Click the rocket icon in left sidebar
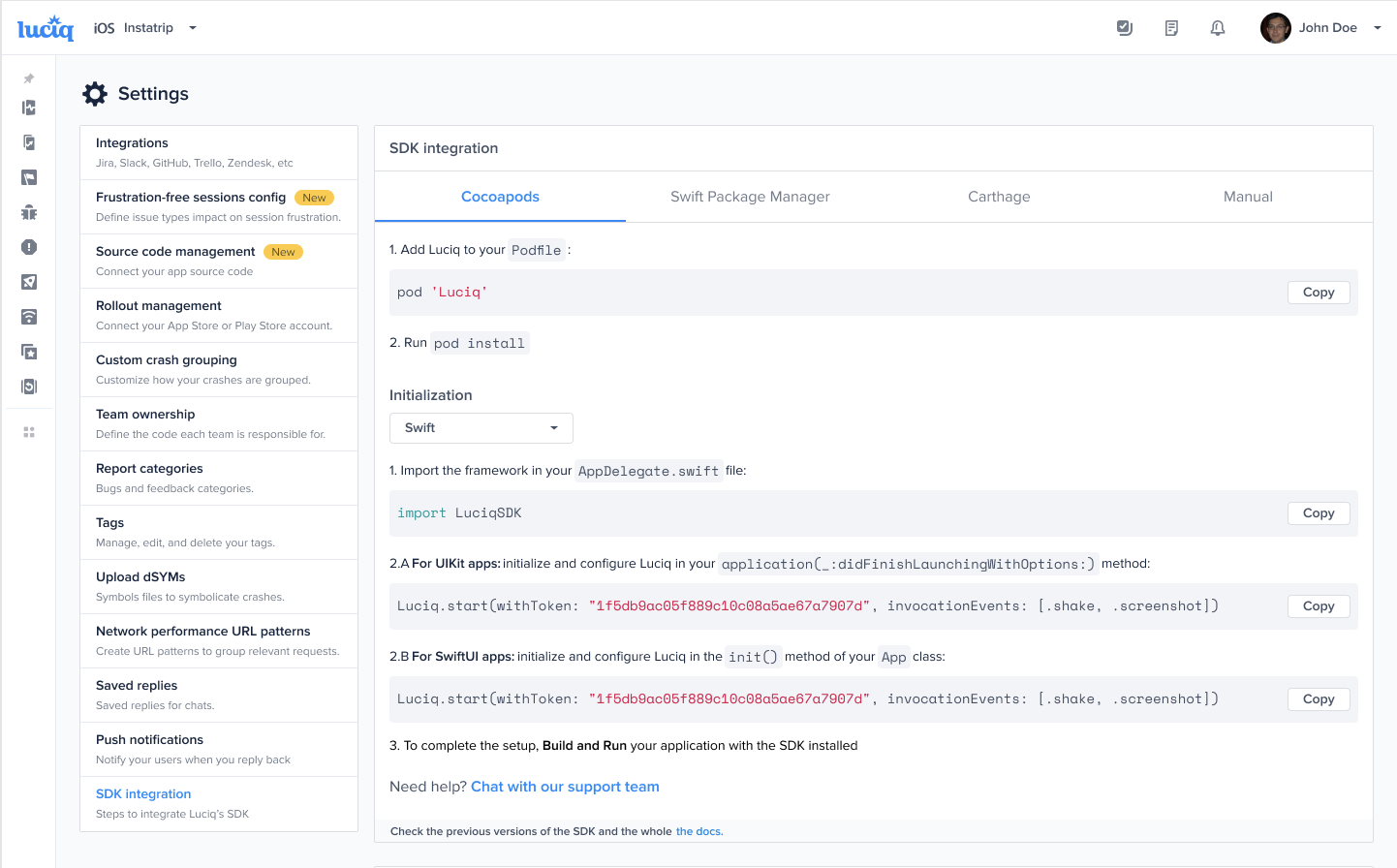 29,282
